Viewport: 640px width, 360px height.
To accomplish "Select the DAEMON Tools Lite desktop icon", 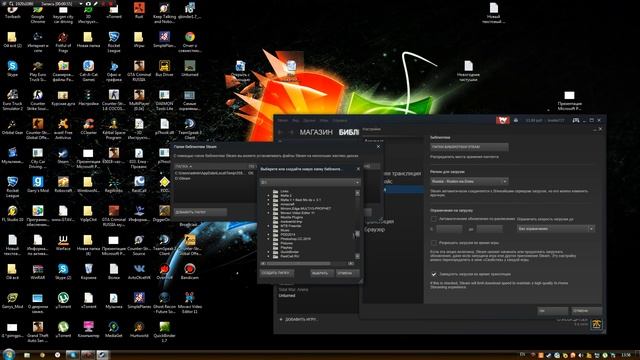I will [164, 100].
